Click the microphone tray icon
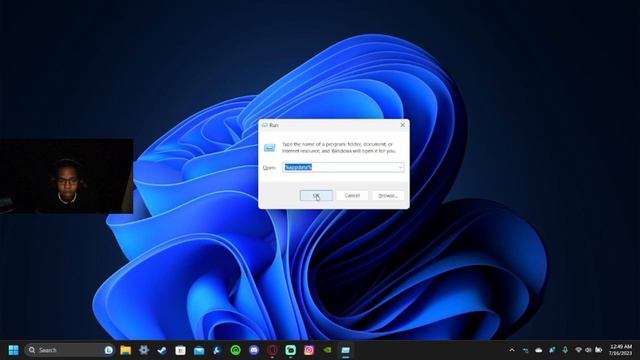Viewport: 640px width, 360px height. (x=565, y=350)
